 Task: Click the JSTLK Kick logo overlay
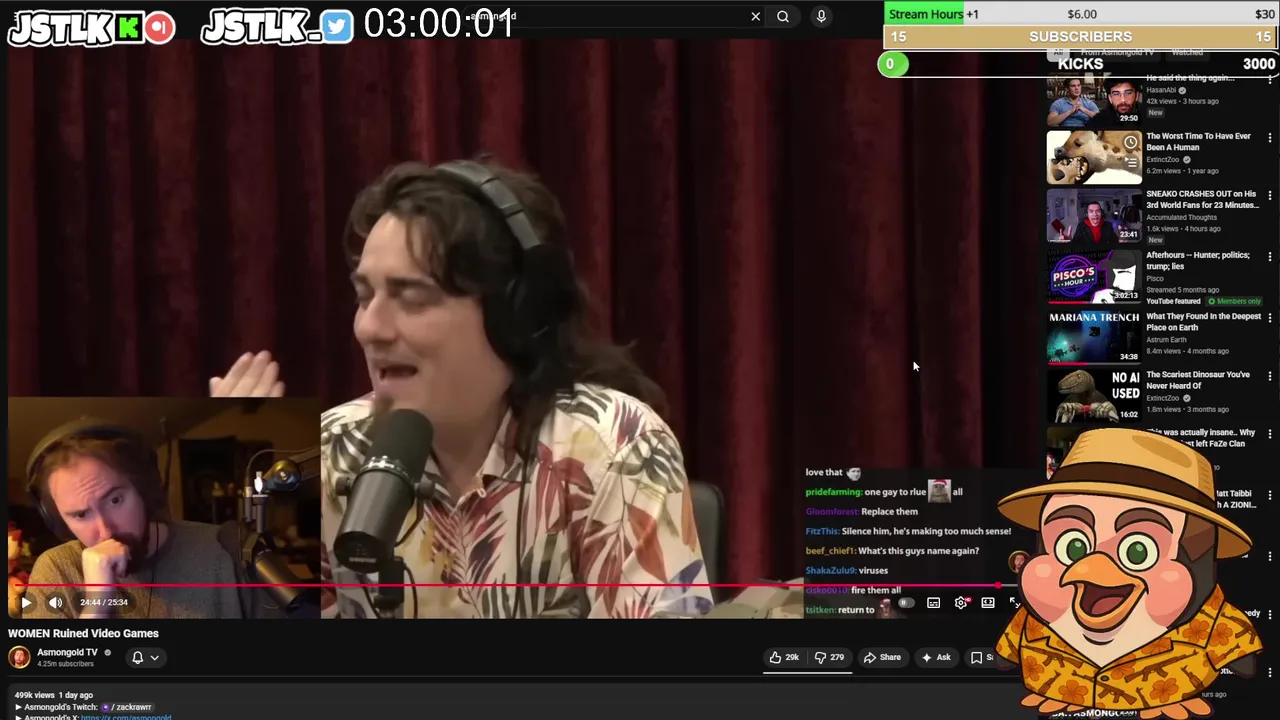[x=92, y=27]
